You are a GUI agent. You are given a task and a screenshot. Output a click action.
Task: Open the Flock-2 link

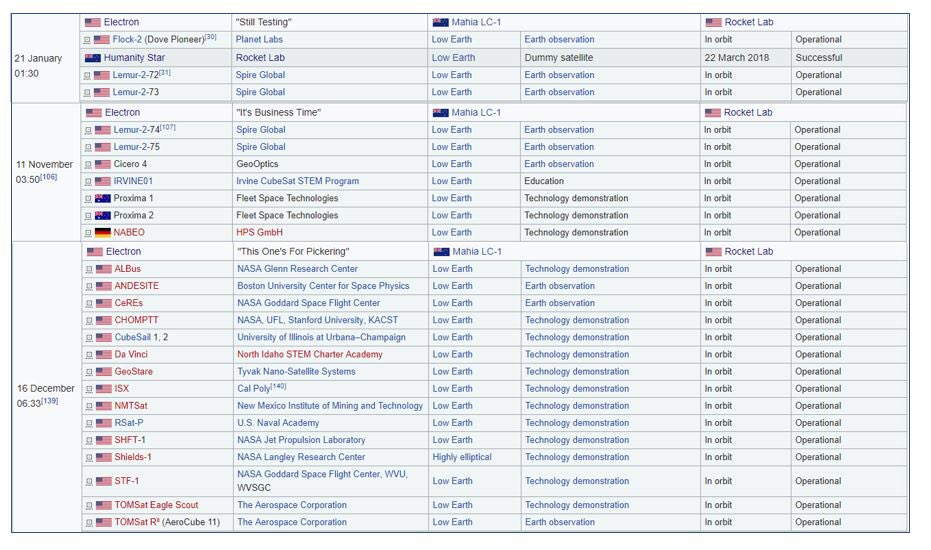click(127, 40)
